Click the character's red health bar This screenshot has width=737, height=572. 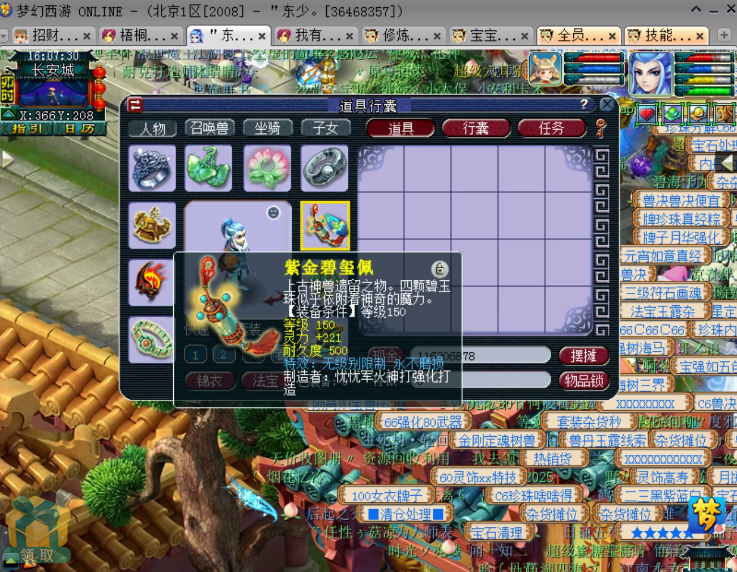tap(704, 58)
